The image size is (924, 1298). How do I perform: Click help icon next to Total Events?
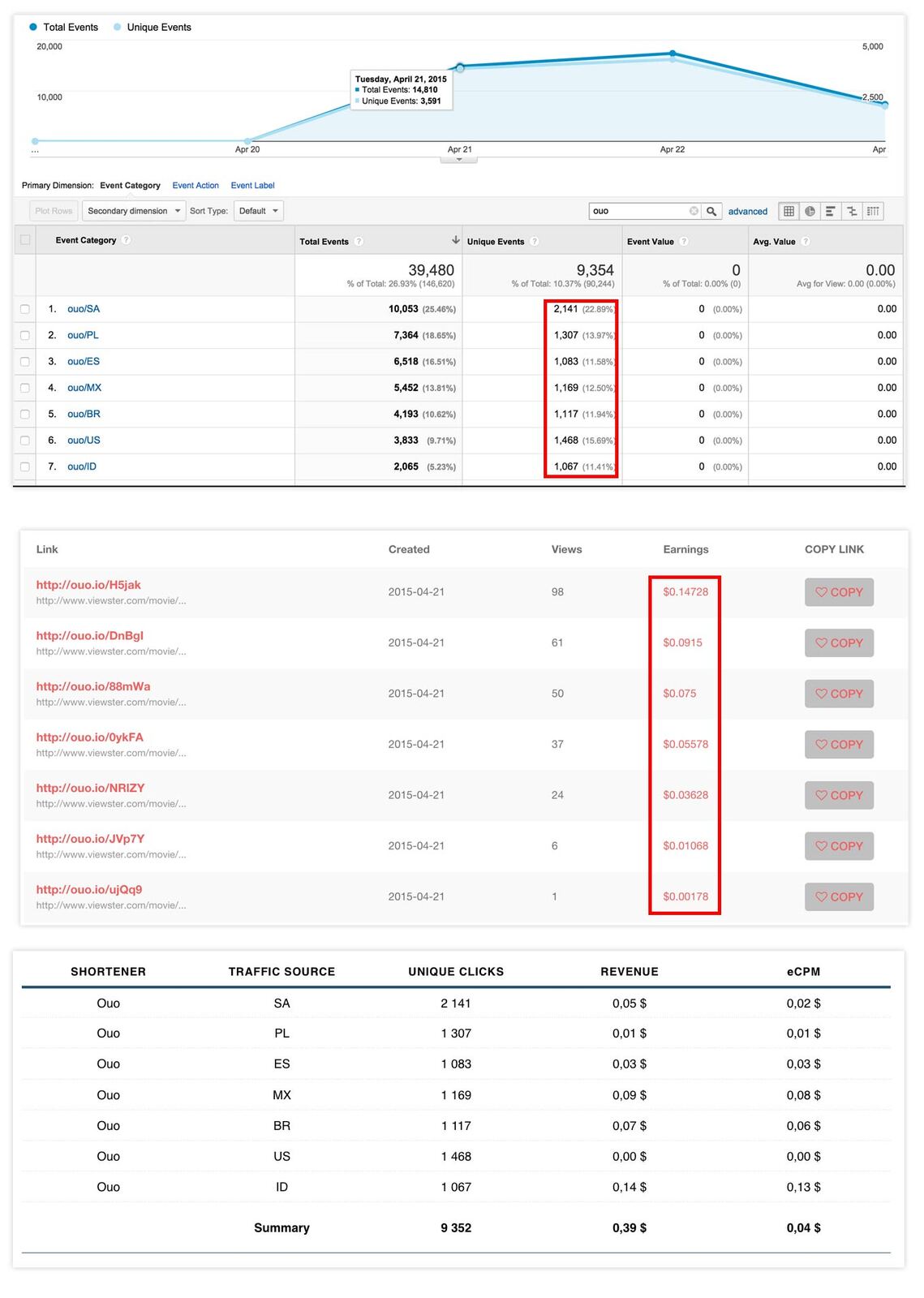coord(359,241)
